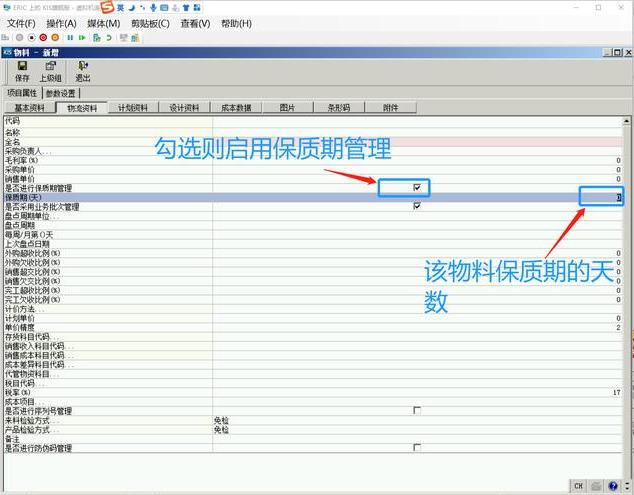Click the Checkpoint toolbar icon
The image size is (634, 495).
click(97, 38)
